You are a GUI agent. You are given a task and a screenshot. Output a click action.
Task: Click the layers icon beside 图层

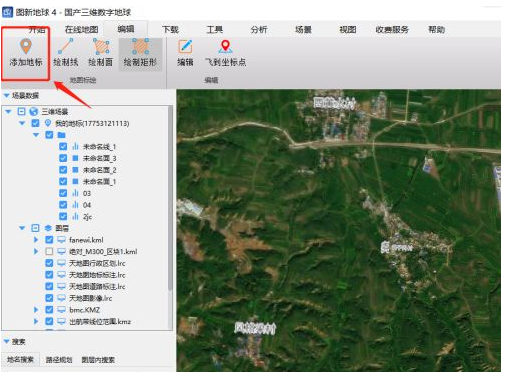(x=48, y=228)
